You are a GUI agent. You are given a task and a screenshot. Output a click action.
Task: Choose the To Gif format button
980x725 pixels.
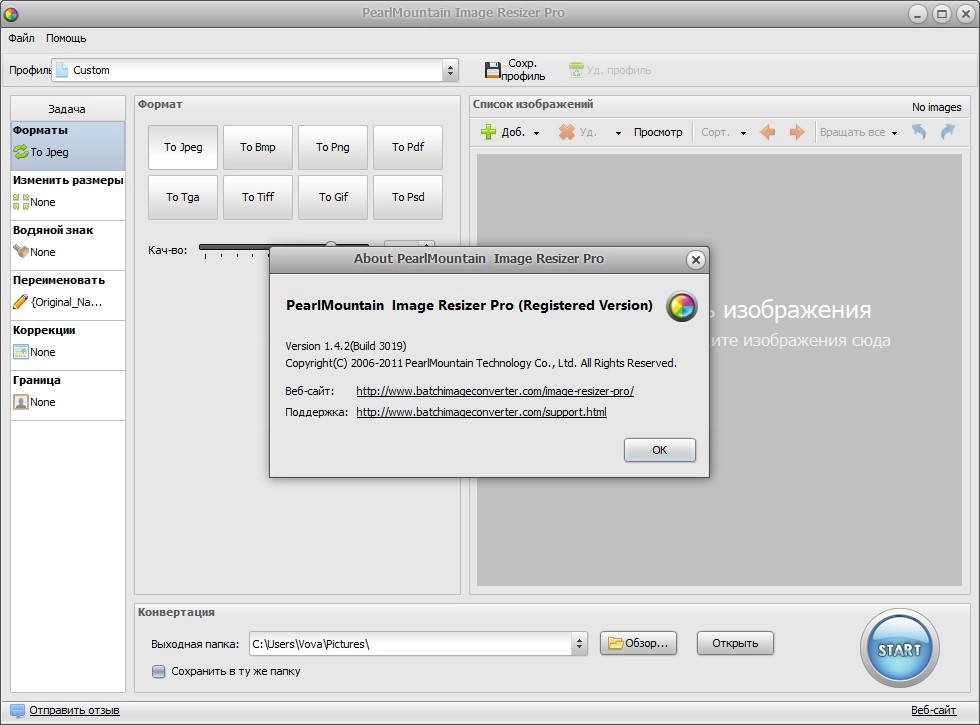(x=332, y=198)
